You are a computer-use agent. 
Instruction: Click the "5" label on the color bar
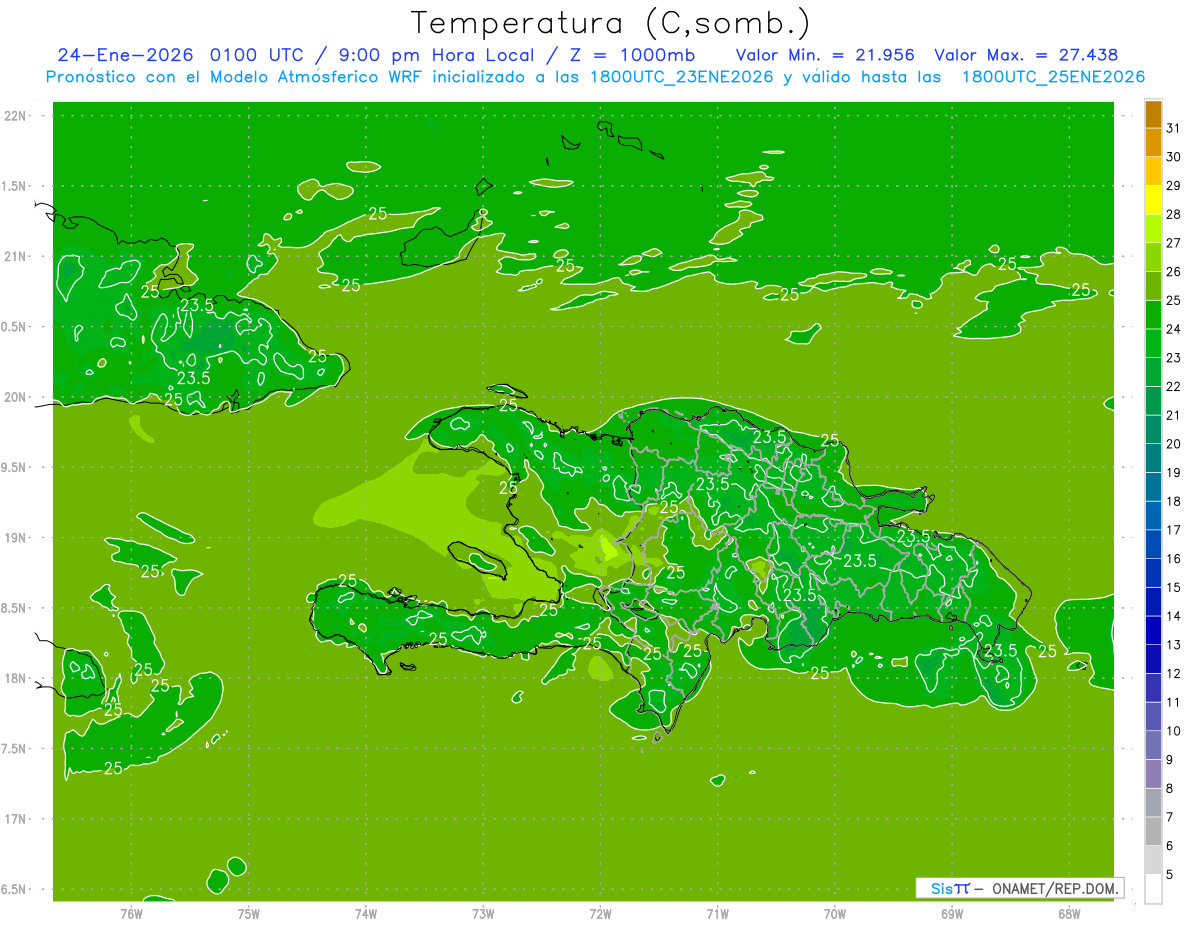click(1170, 875)
